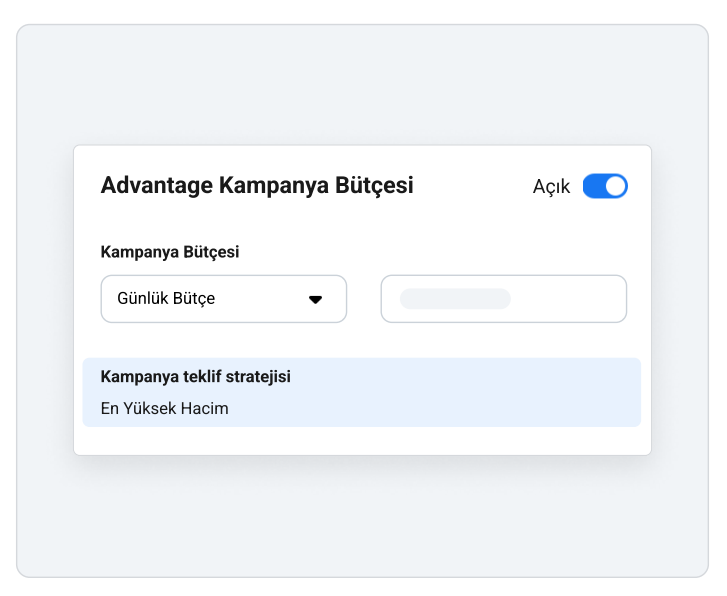727x596 pixels.
Task: Click the blue highlighted bid strategy row
Action: click(362, 392)
